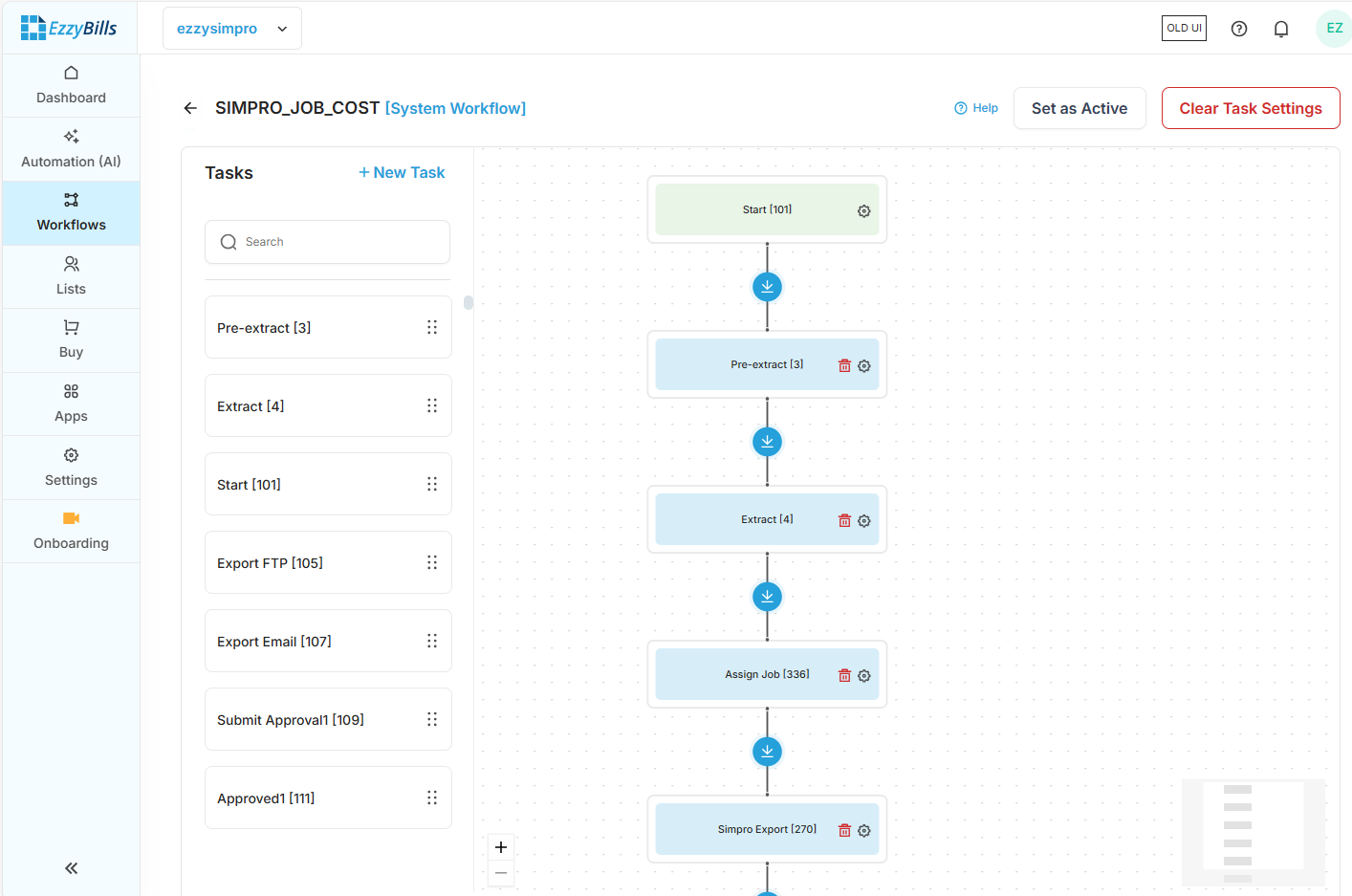The height and width of the screenshot is (896, 1352).
Task: Click the notifications bell icon
Action: click(x=1280, y=29)
